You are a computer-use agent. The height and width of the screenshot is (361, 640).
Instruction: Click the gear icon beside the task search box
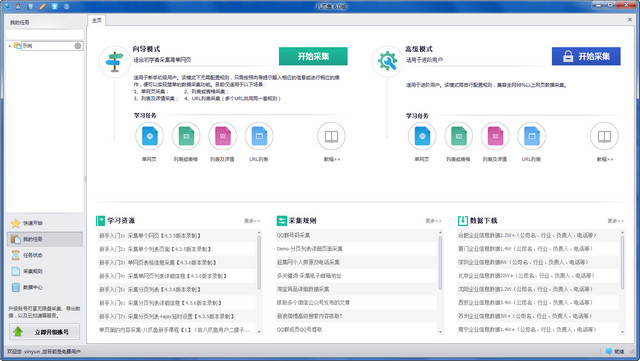click(78, 46)
